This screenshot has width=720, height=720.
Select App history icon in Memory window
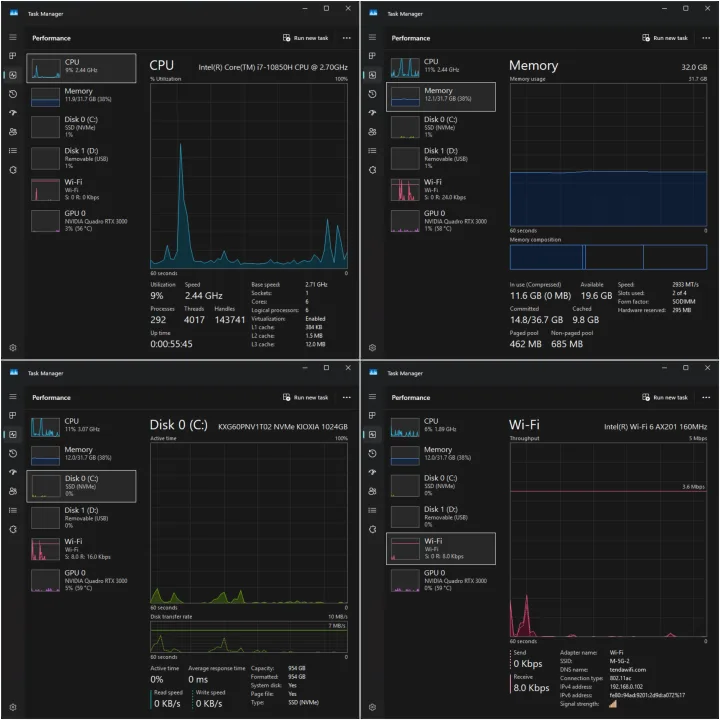click(x=372, y=94)
